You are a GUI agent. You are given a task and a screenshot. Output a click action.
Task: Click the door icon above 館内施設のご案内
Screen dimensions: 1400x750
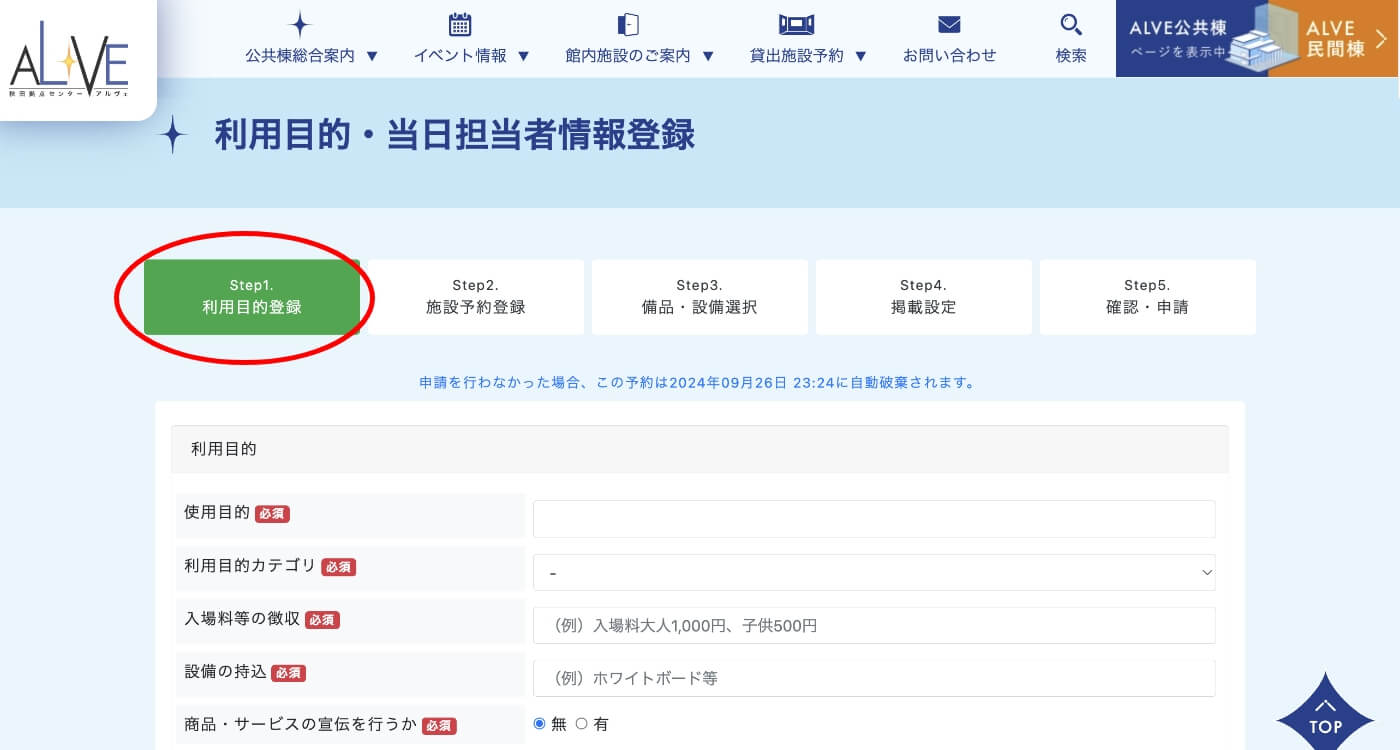pos(627,25)
